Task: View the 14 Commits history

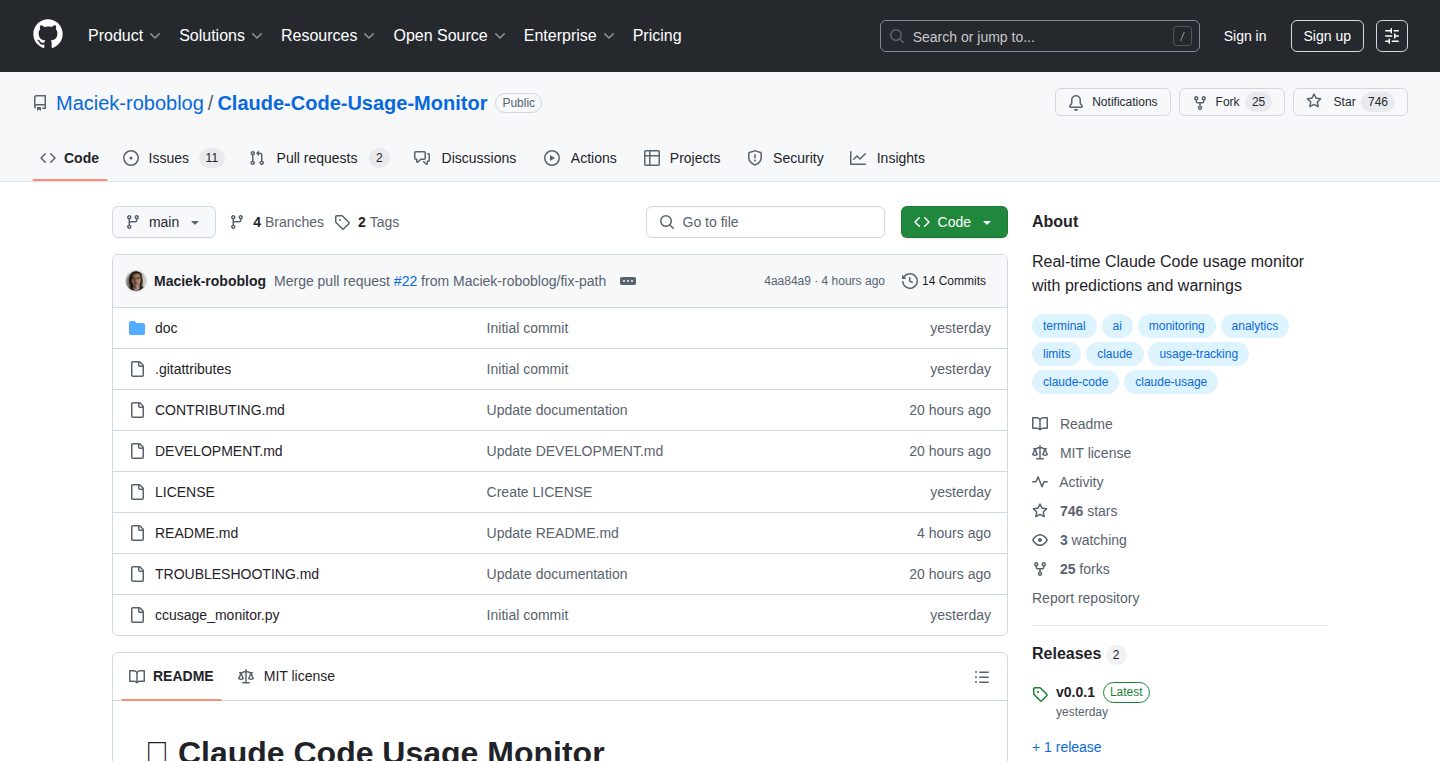Action: [944, 281]
